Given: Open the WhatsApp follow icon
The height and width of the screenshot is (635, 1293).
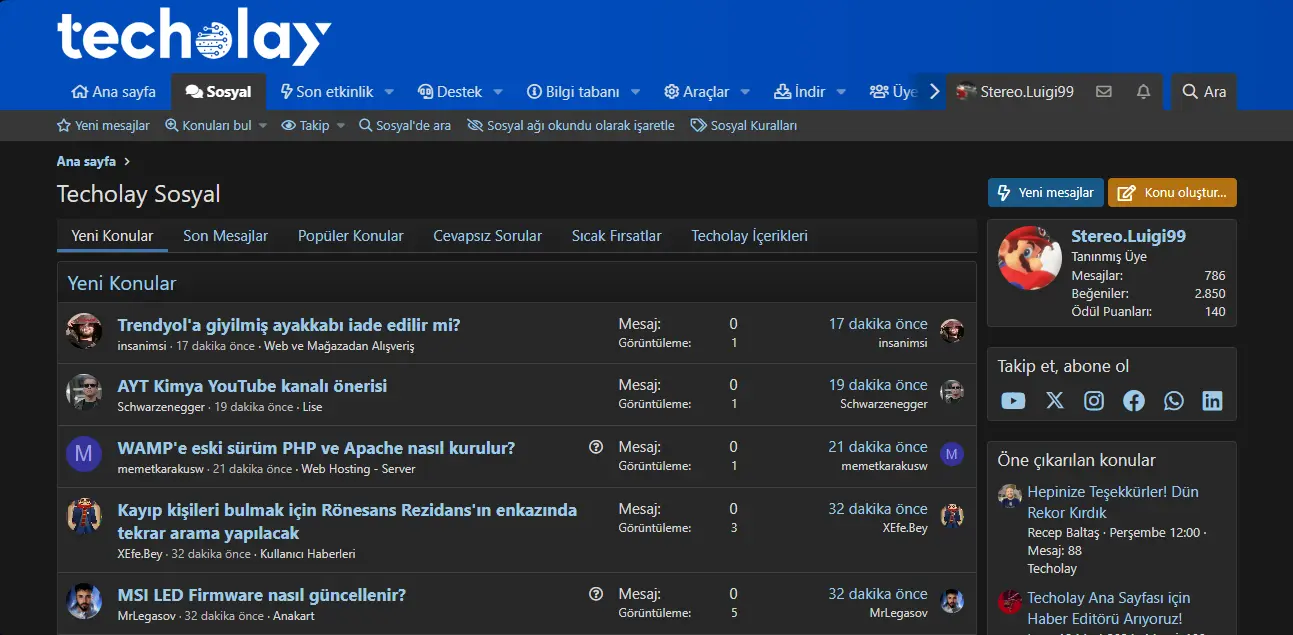Looking at the screenshot, I should coord(1174,401).
